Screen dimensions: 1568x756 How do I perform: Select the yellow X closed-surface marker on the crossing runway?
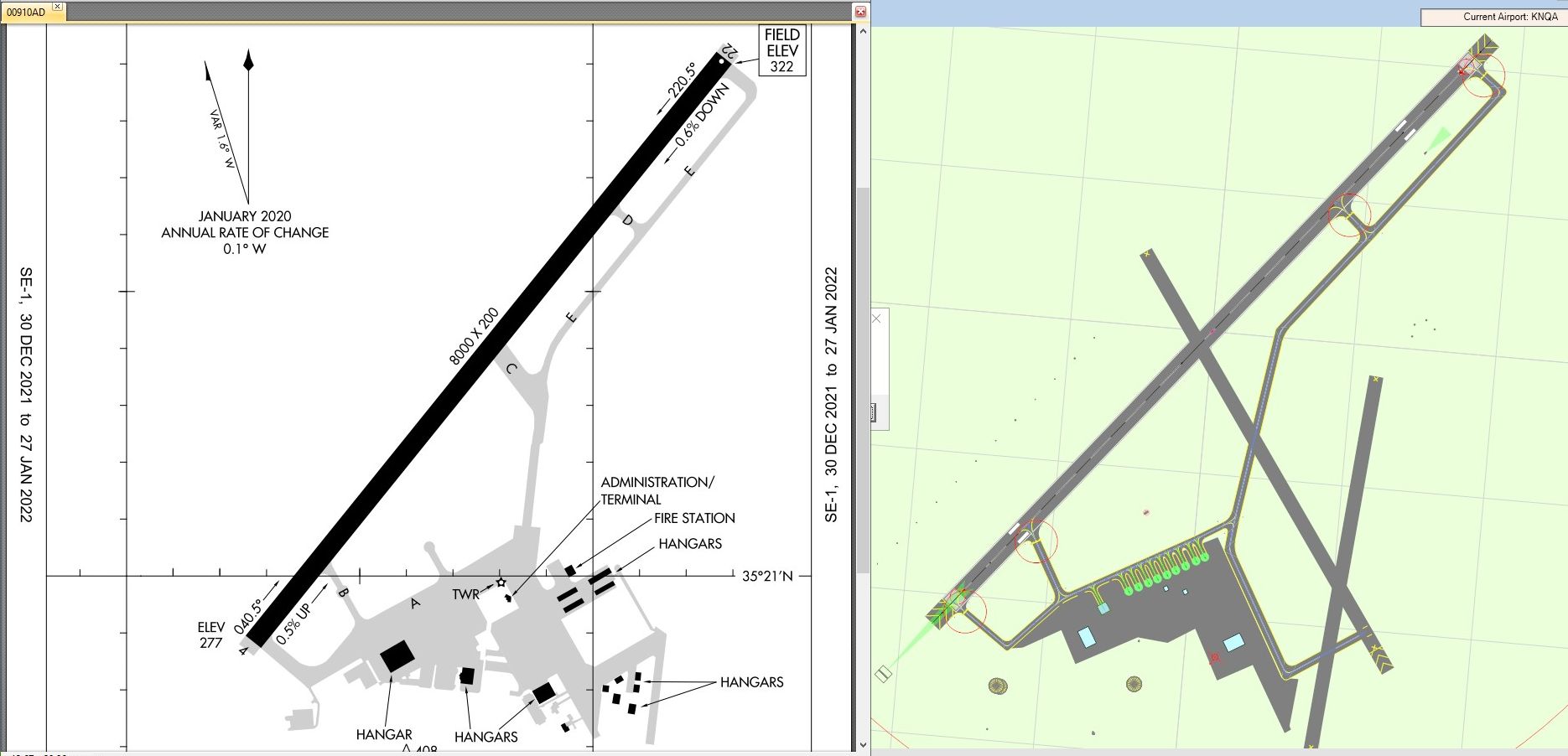click(x=1147, y=254)
